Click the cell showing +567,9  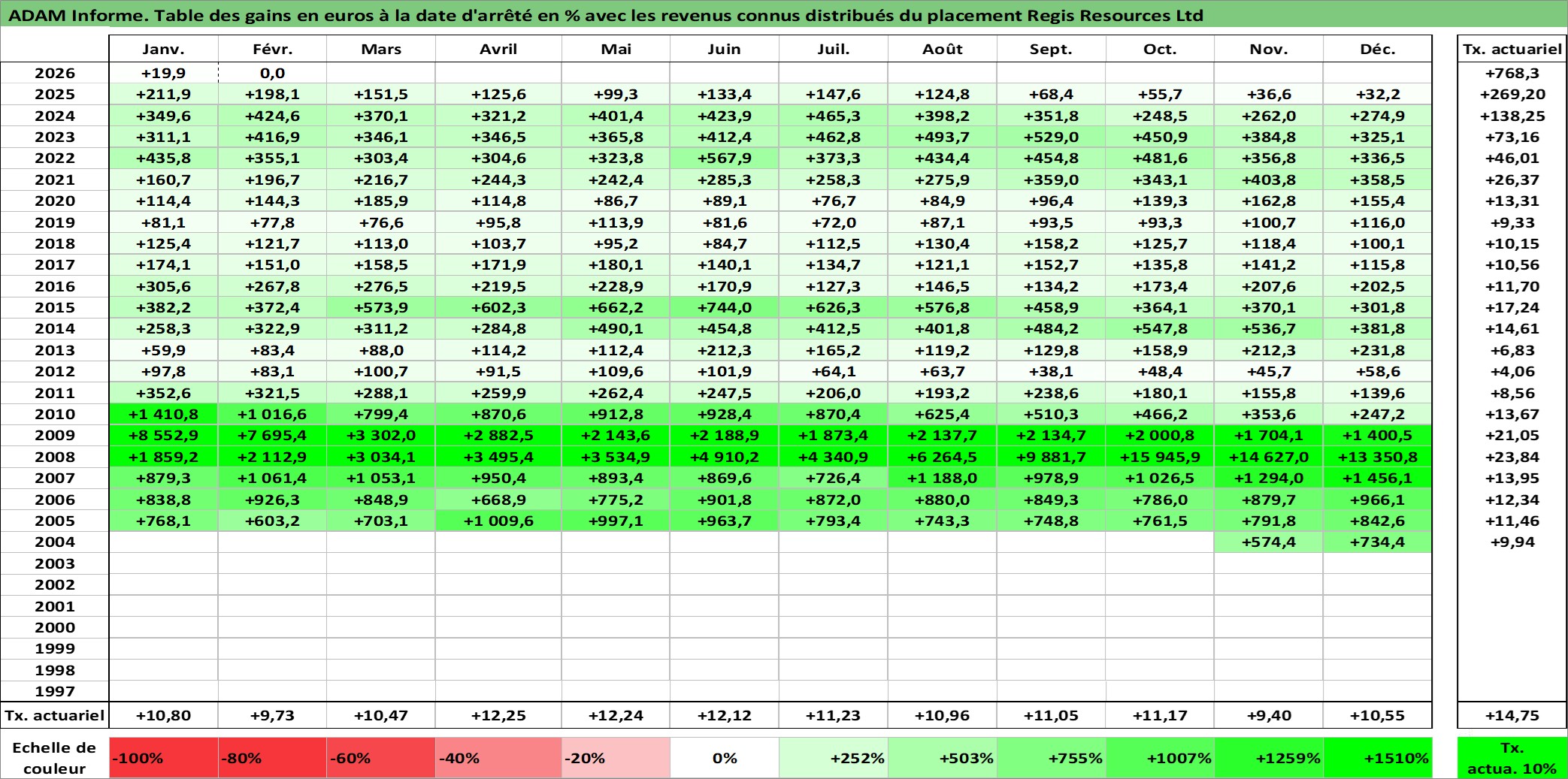724,158
